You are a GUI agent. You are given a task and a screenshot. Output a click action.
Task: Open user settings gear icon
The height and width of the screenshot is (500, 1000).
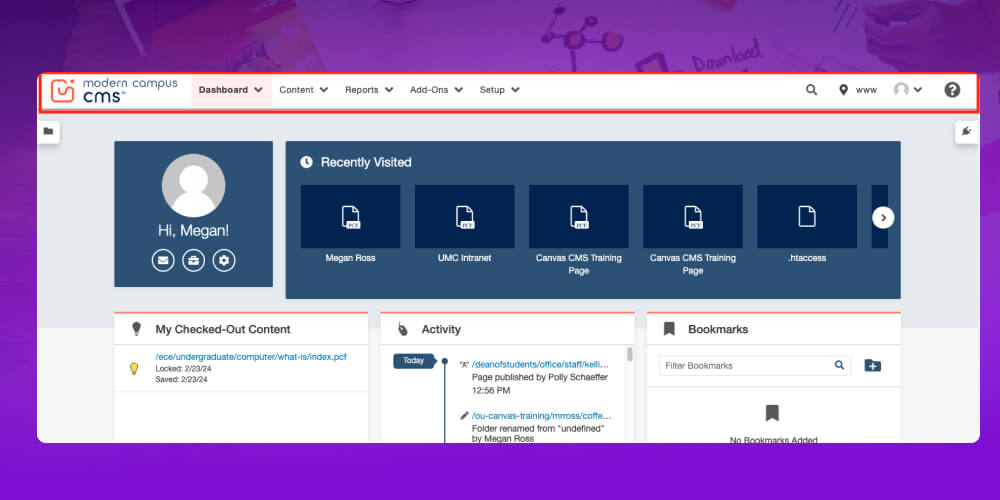click(225, 260)
